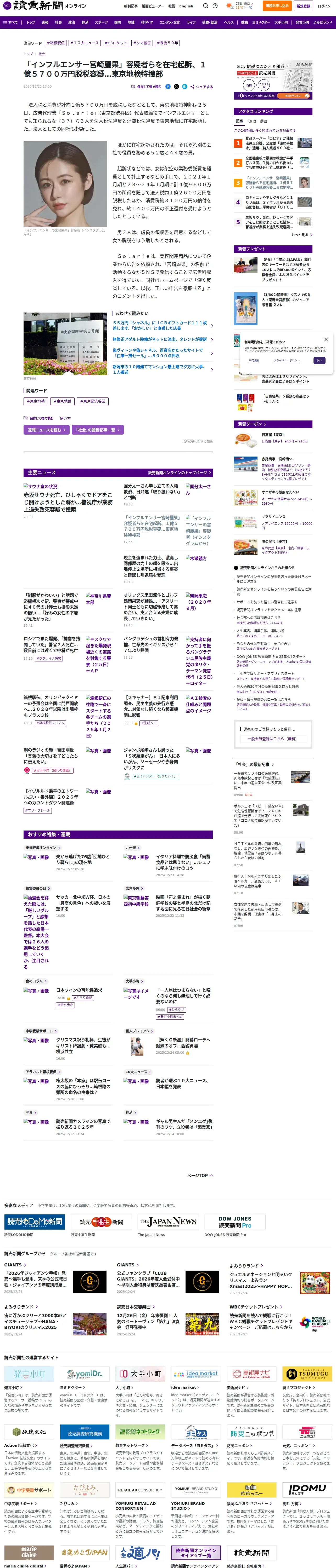Expand もっと見る under access ranking

click(302, 234)
